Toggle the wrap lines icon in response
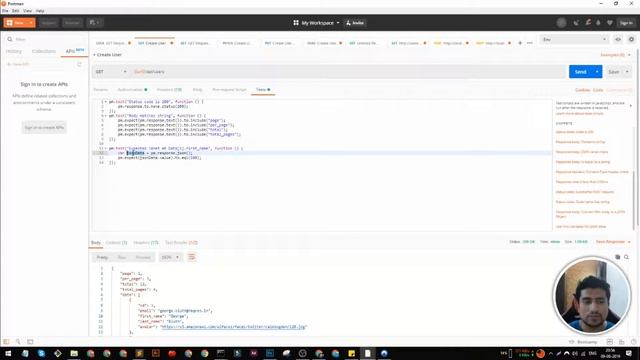640x360 pixels. click(x=191, y=257)
